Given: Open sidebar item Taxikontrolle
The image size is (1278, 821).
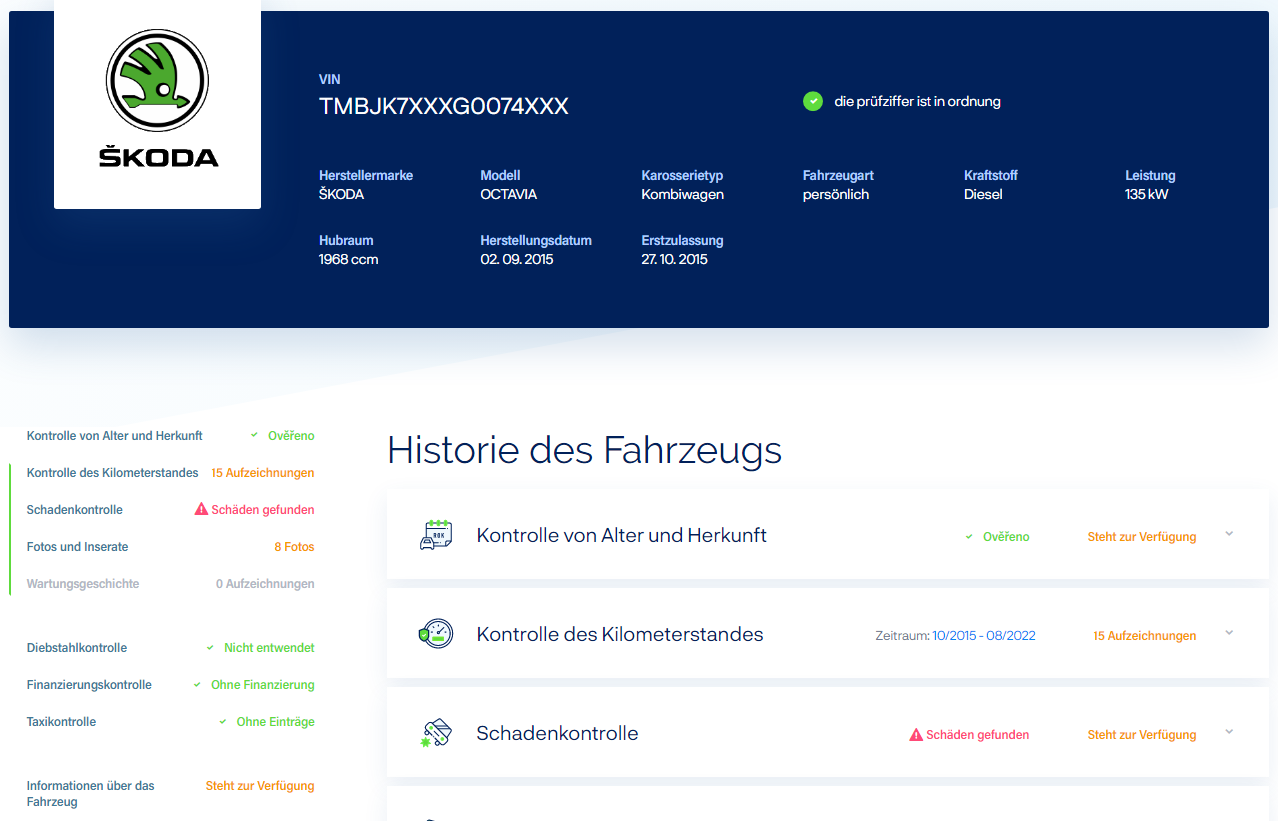Looking at the screenshot, I should tap(62, 722).
